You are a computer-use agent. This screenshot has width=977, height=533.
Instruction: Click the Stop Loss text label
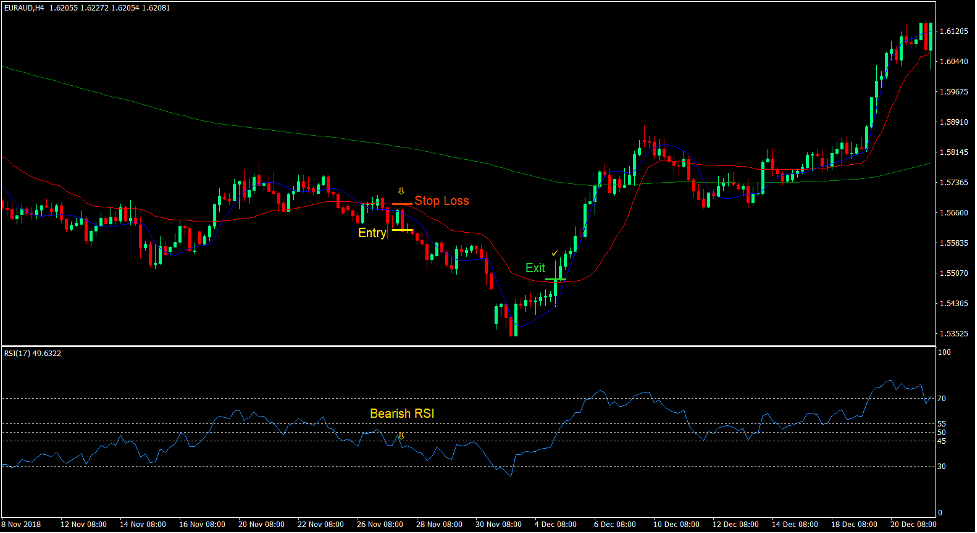point(441,201)
